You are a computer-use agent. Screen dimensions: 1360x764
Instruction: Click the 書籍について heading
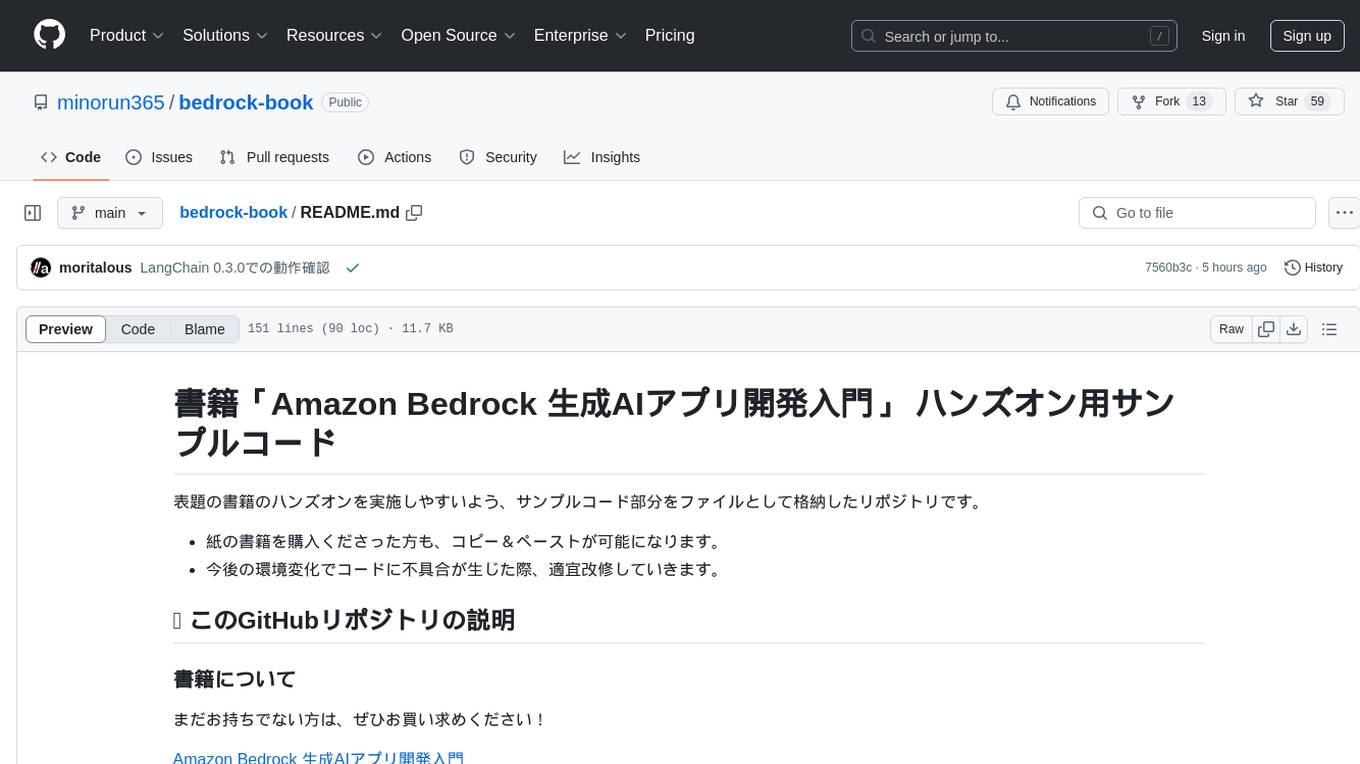coord(235,679)
